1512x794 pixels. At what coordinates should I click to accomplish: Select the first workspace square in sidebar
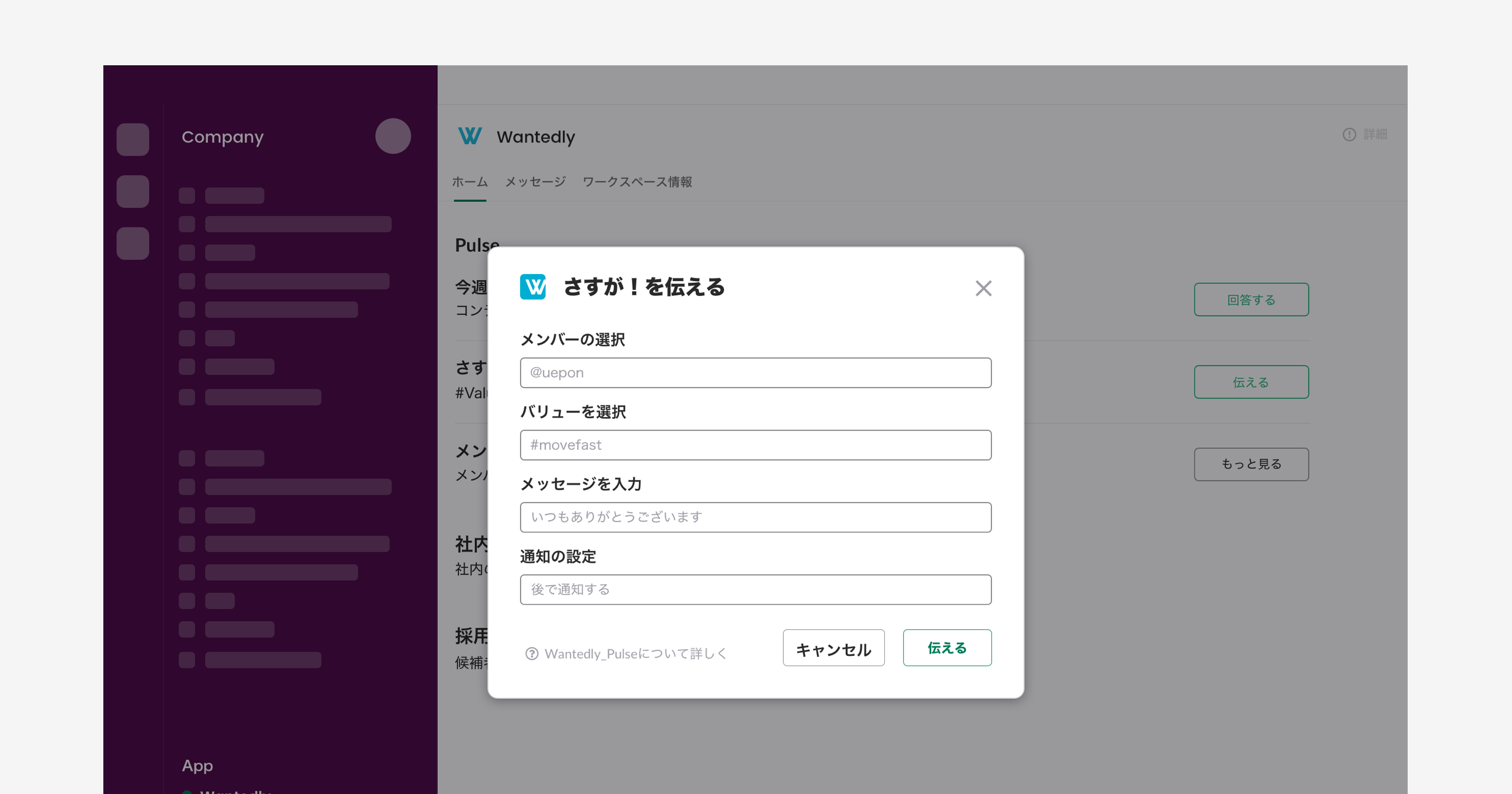pos(133,140)
